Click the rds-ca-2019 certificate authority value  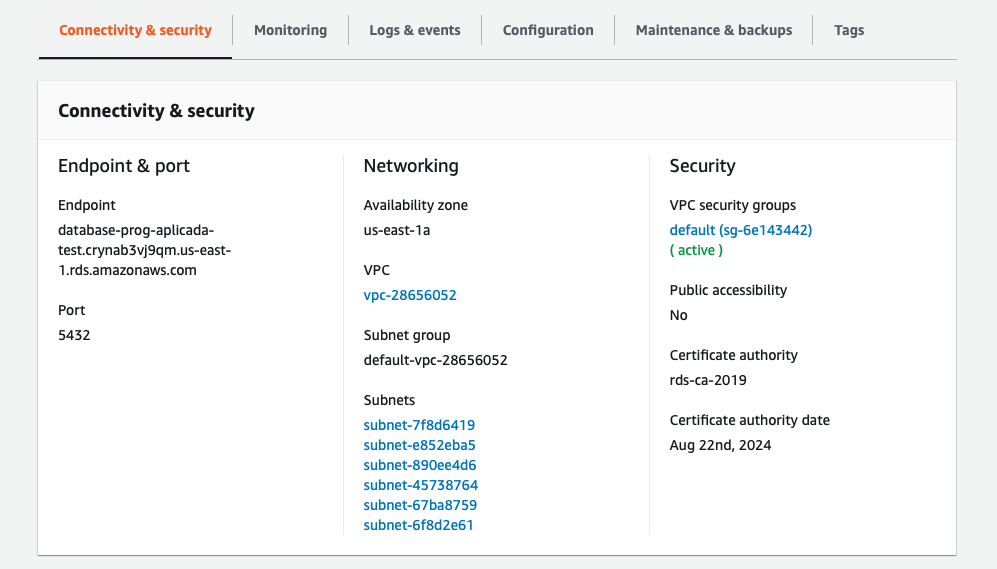[708, 380]
